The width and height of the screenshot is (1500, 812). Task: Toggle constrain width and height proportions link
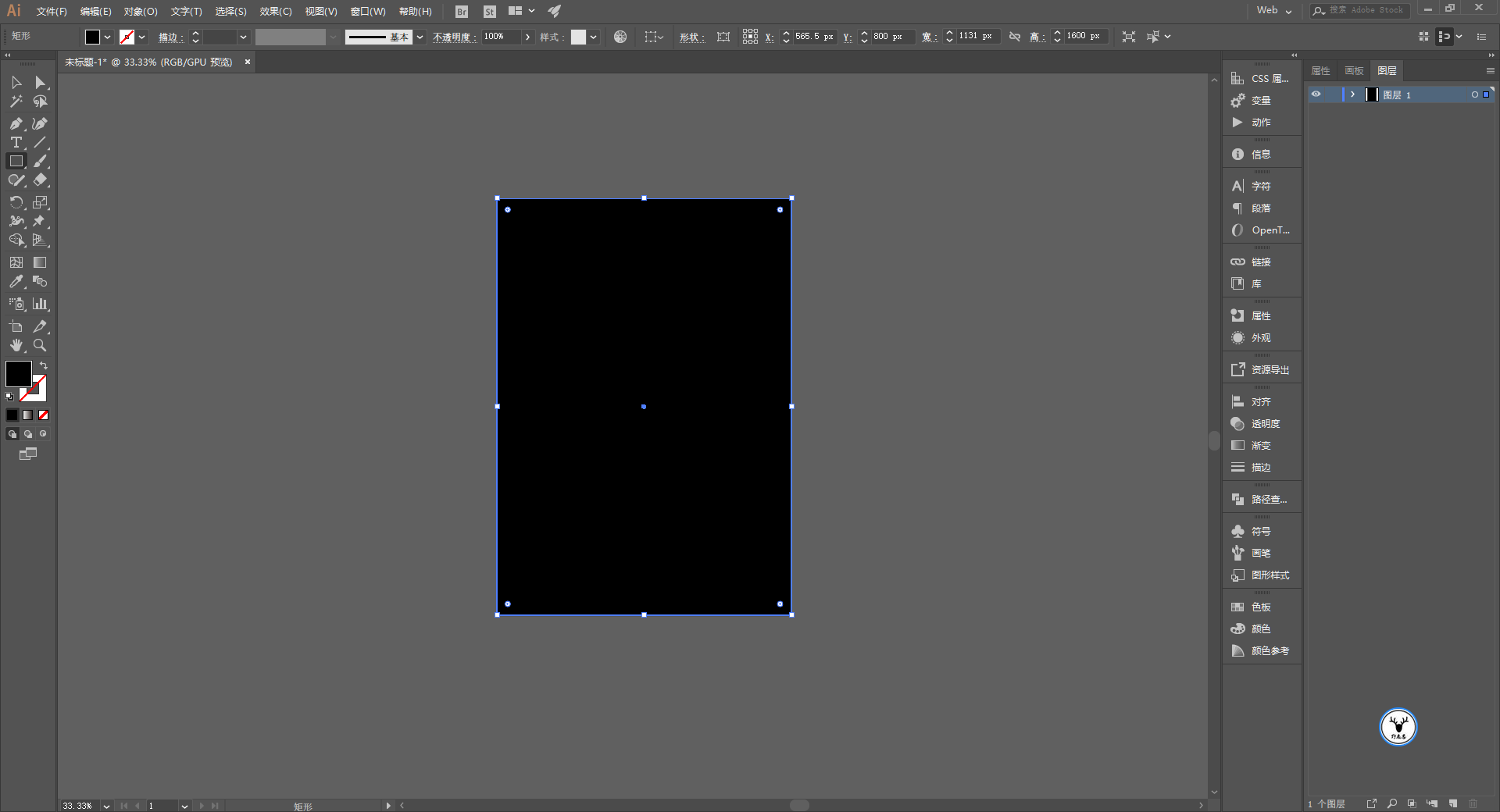point(1015,37)
